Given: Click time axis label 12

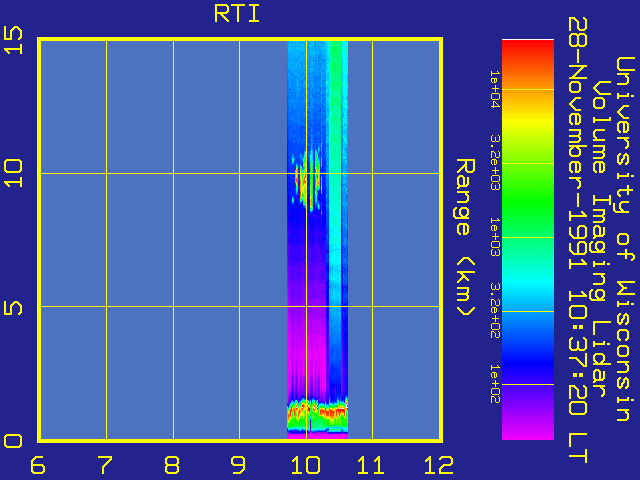Looking at the screenshot, I should pos(439,465).
